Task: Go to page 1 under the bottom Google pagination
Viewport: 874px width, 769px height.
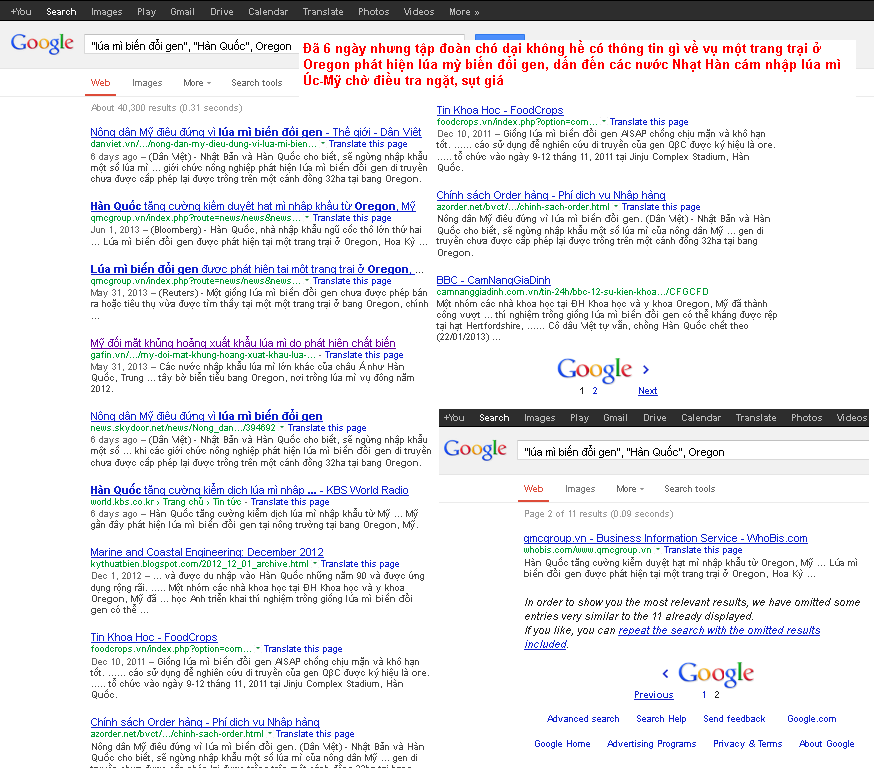Action: tap(704, 695)
